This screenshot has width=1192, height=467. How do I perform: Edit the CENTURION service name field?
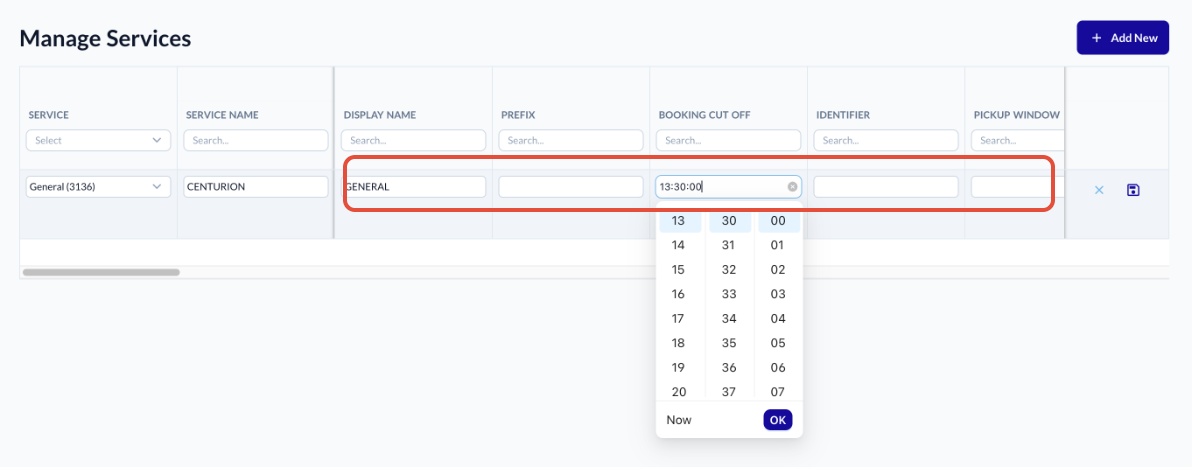tap(255, 186)
